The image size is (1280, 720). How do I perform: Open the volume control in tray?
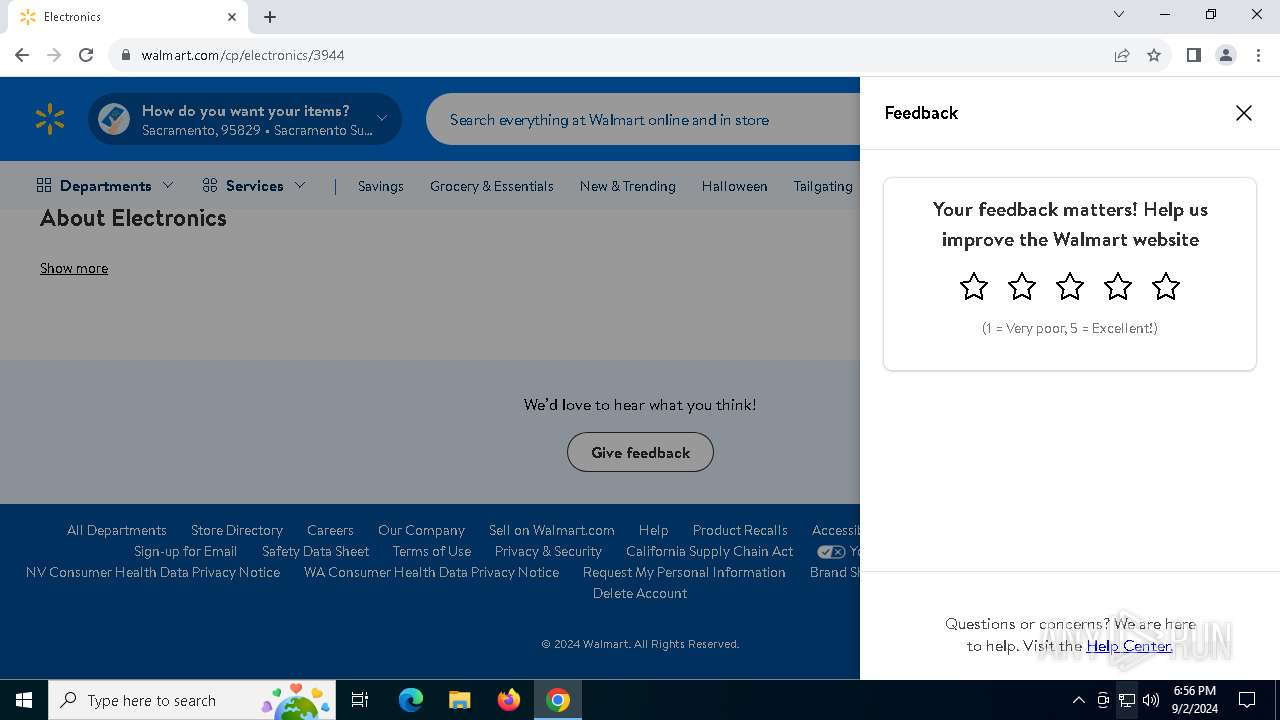1151,700
